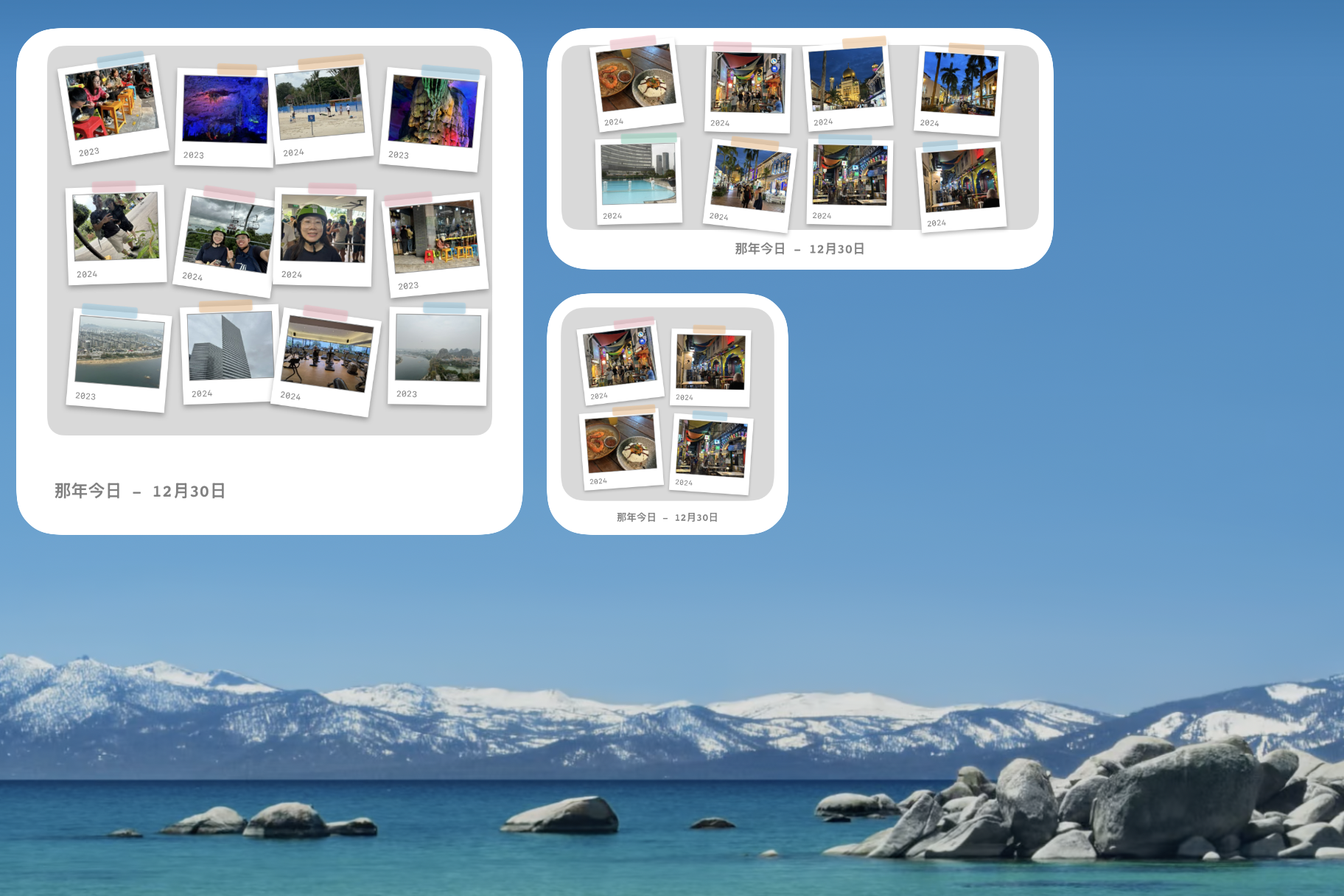Viewport: 1344px width, 896px height.
Task: Click the tall palm trees night photo
Action: click(960, 83)
